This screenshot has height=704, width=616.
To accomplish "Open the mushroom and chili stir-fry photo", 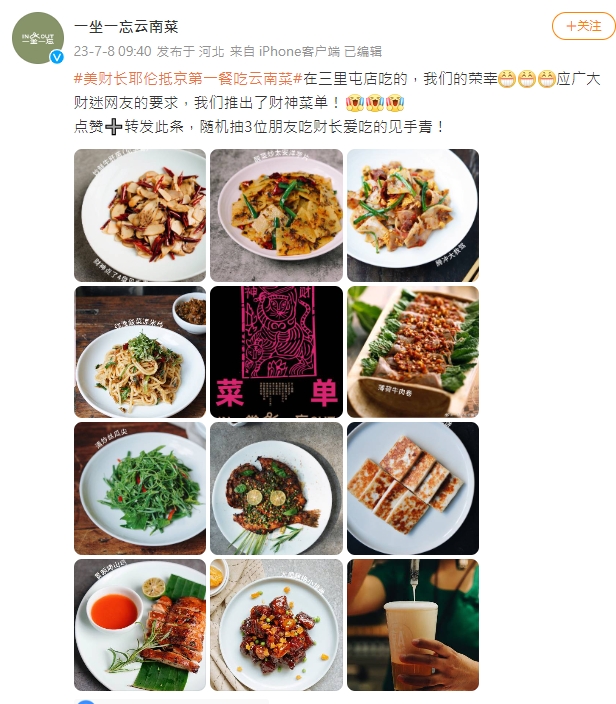I will 140,215.
